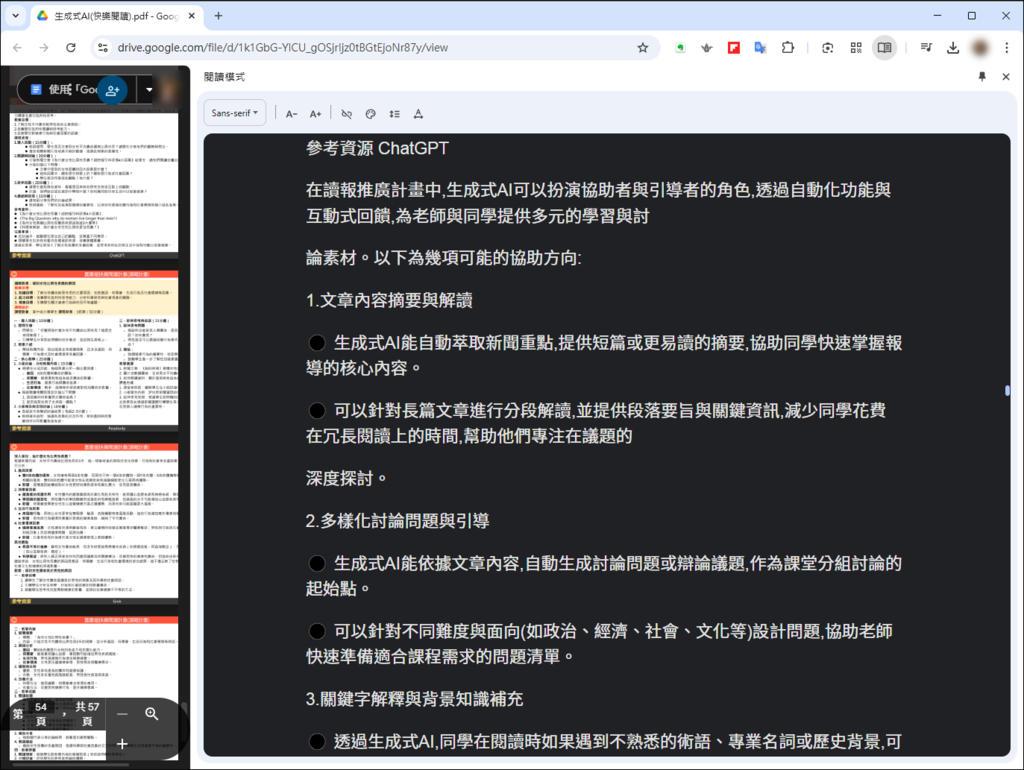The width and height of the screenshot is (1024, 770).
Task: Click the reading panel vertical scrollbar
Action: [1007, 391]
